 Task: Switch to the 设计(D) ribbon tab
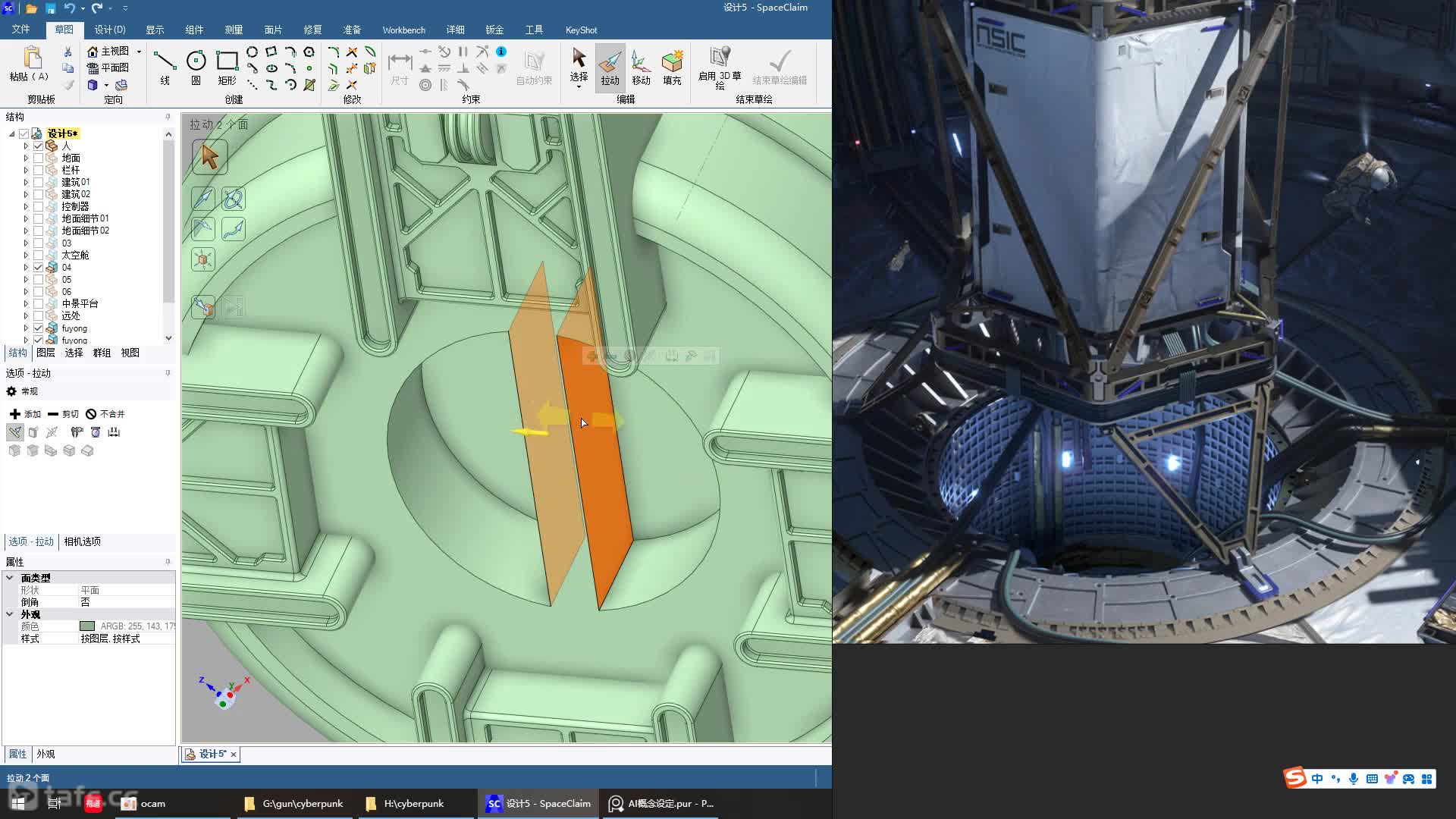110,30
